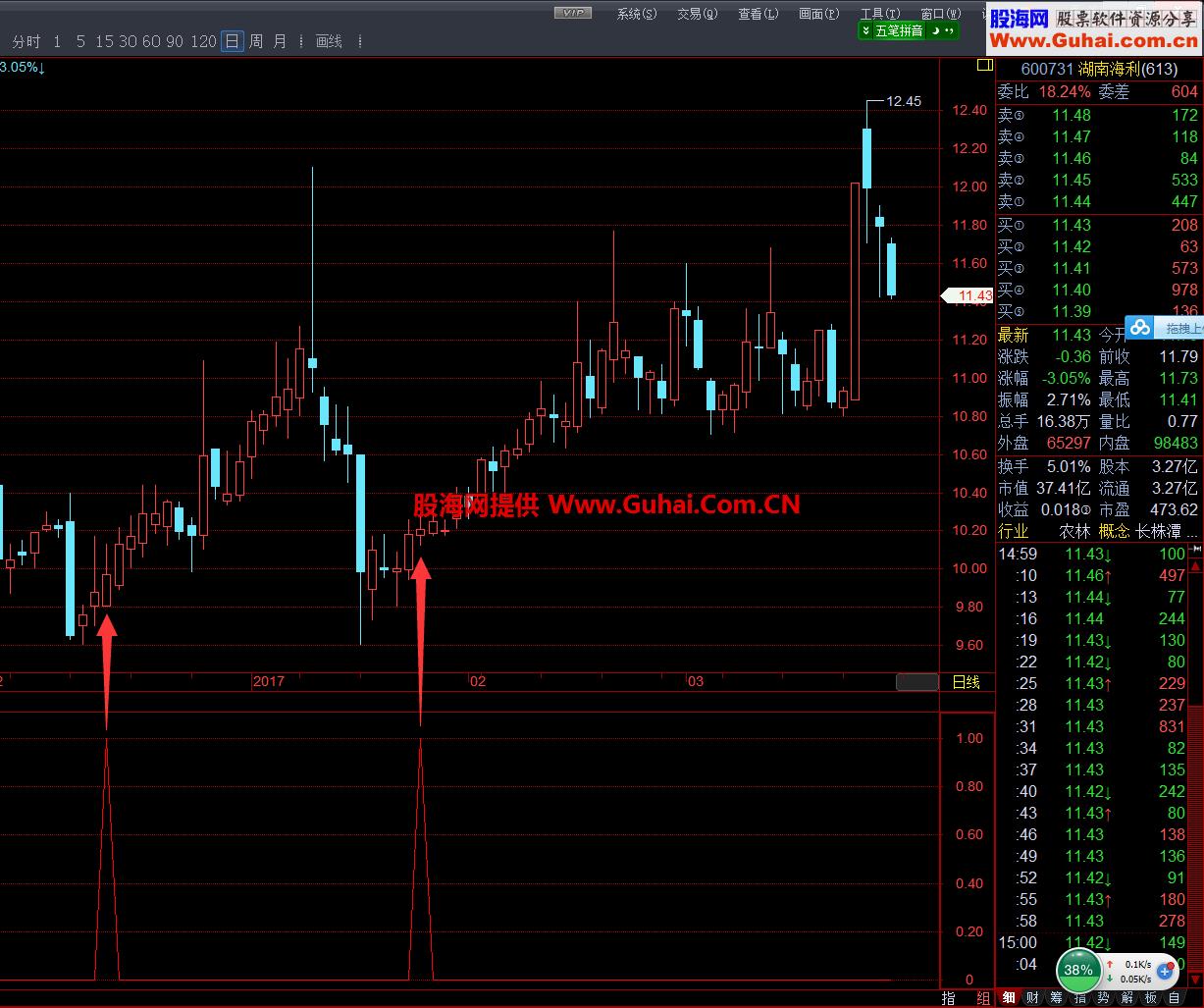This screenshot has width=1204, height=1008.
Task: Open the 系统(S) menu
Action: 636,14
